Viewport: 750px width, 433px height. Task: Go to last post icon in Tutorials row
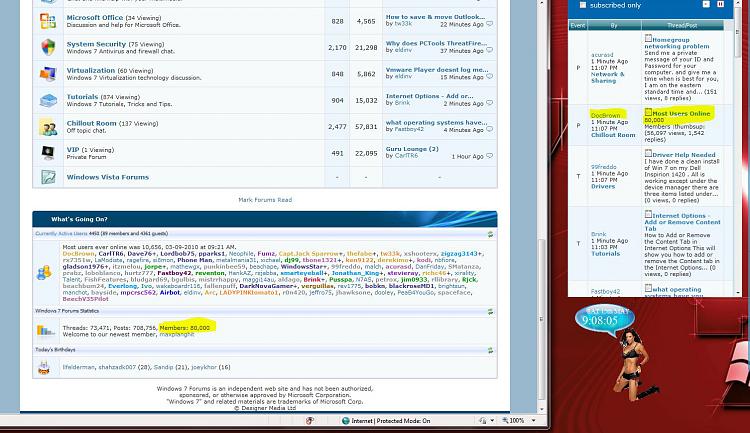coord(489,103)
